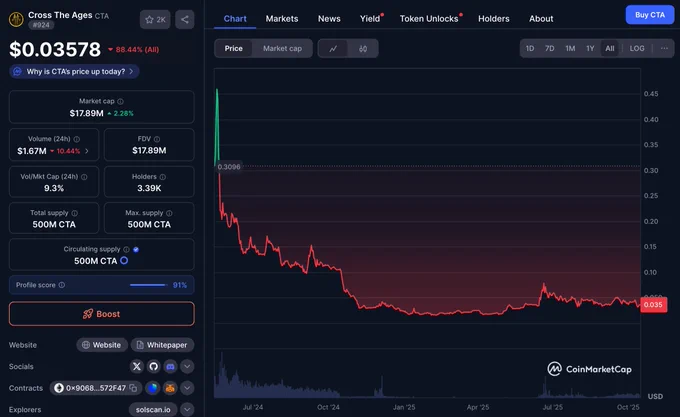Open chart more options ellipsis
680x417 pixels.
(x=664, y=48)
